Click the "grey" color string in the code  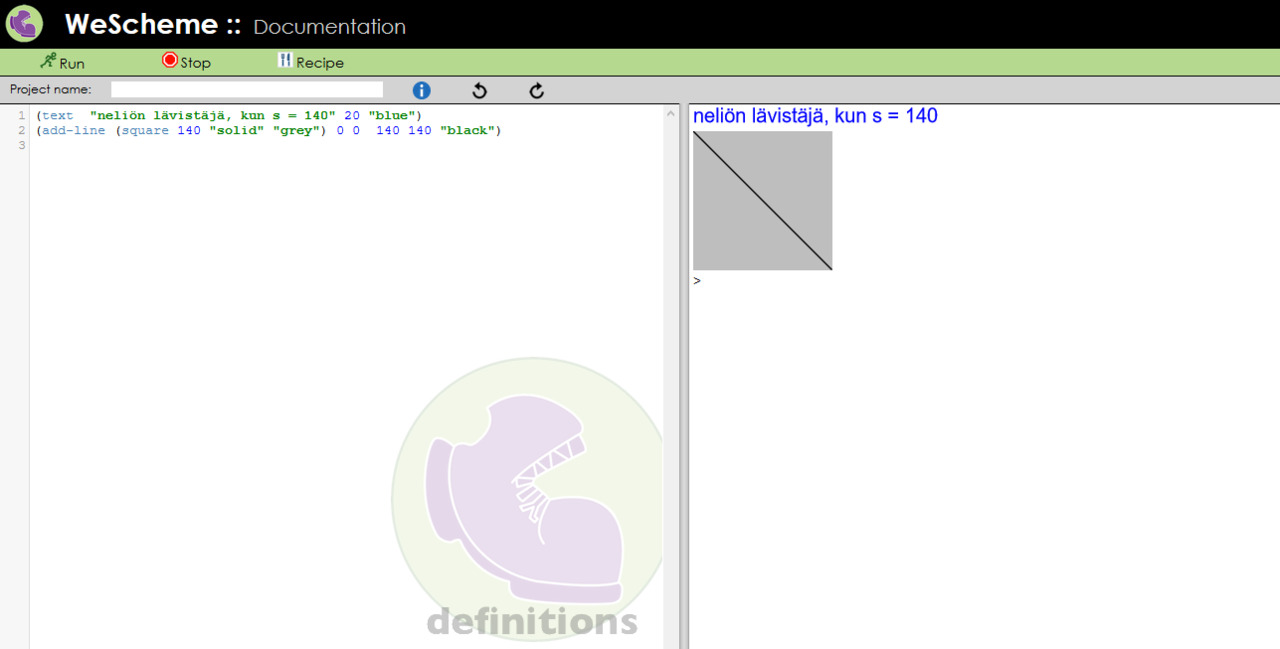296,131
